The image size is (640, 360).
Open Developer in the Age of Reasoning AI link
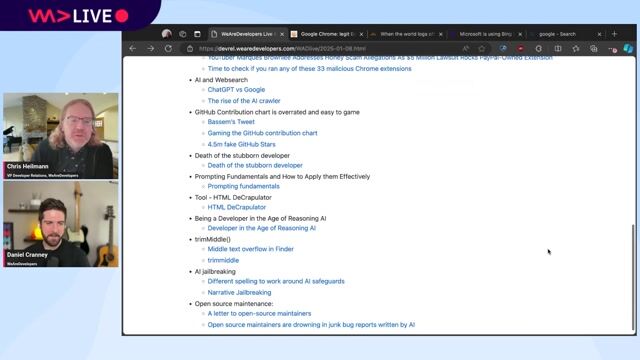click(x=262, y=228)
